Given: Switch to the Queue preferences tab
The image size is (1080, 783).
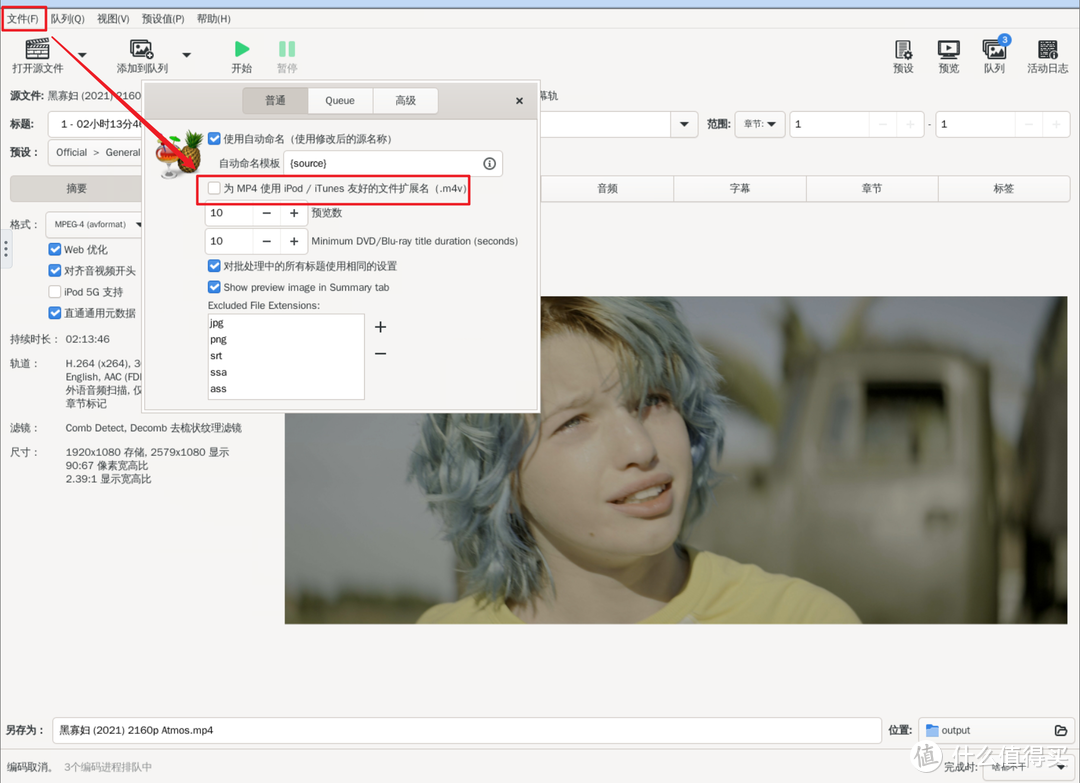Looking at the screenshot, I should point(340,100).
